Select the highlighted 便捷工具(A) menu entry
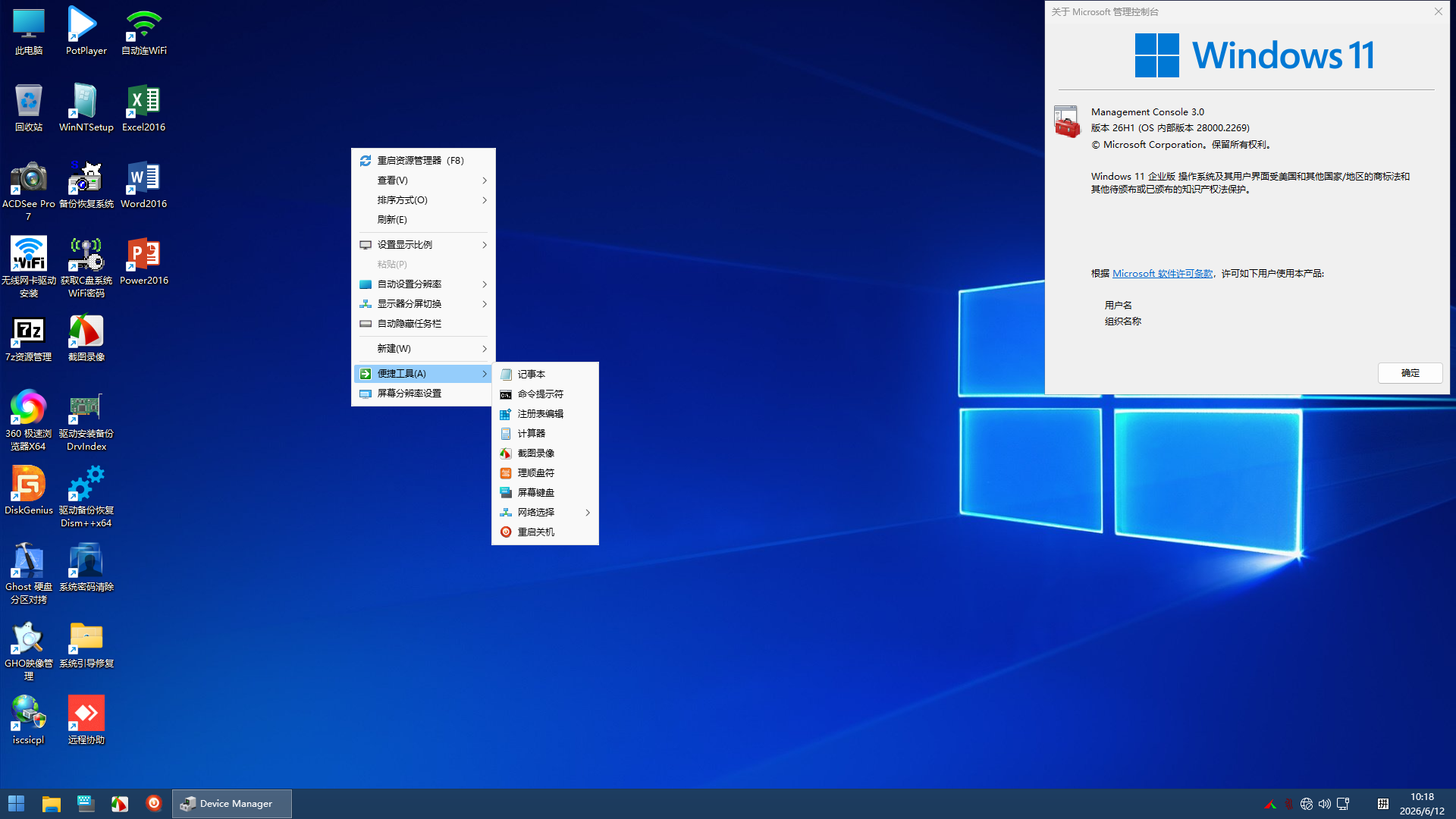Viewport: 1456px width, 819px height. [x=423, y=374]
